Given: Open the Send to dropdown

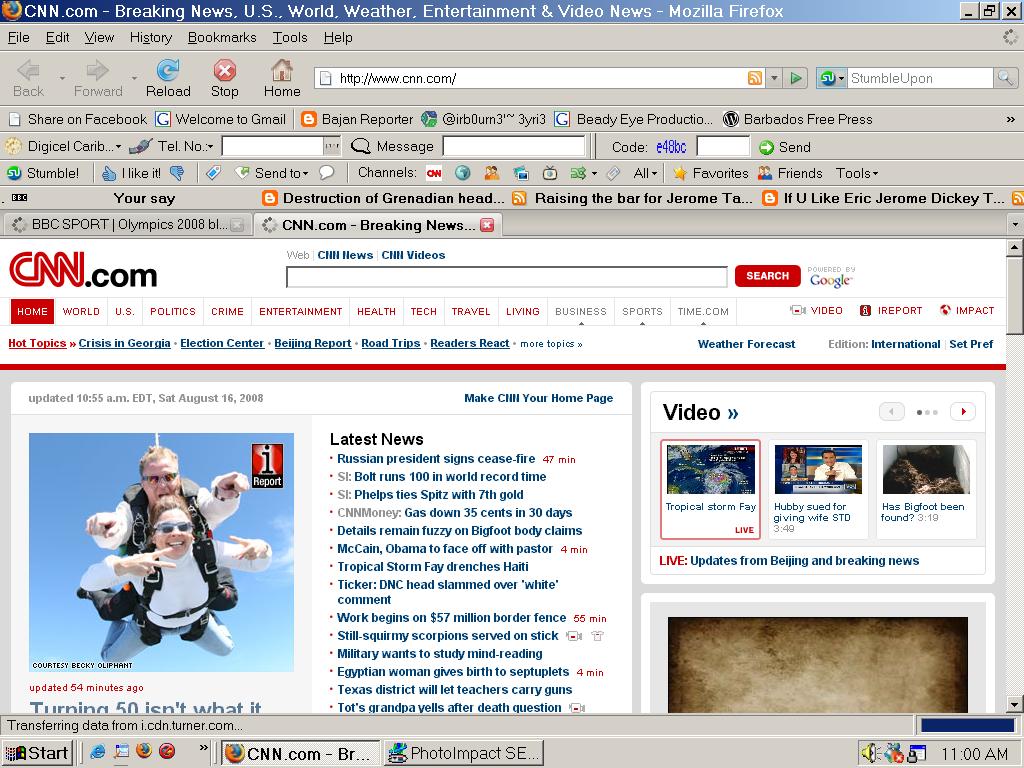Looking at the screenshot, I should 280,173.
